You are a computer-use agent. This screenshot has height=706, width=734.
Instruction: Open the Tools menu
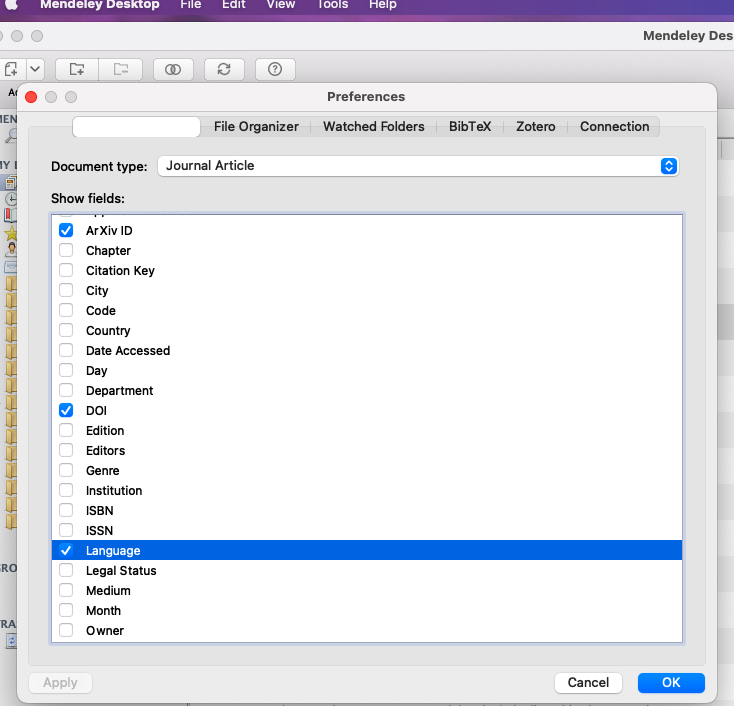click(x=332, y=5)
